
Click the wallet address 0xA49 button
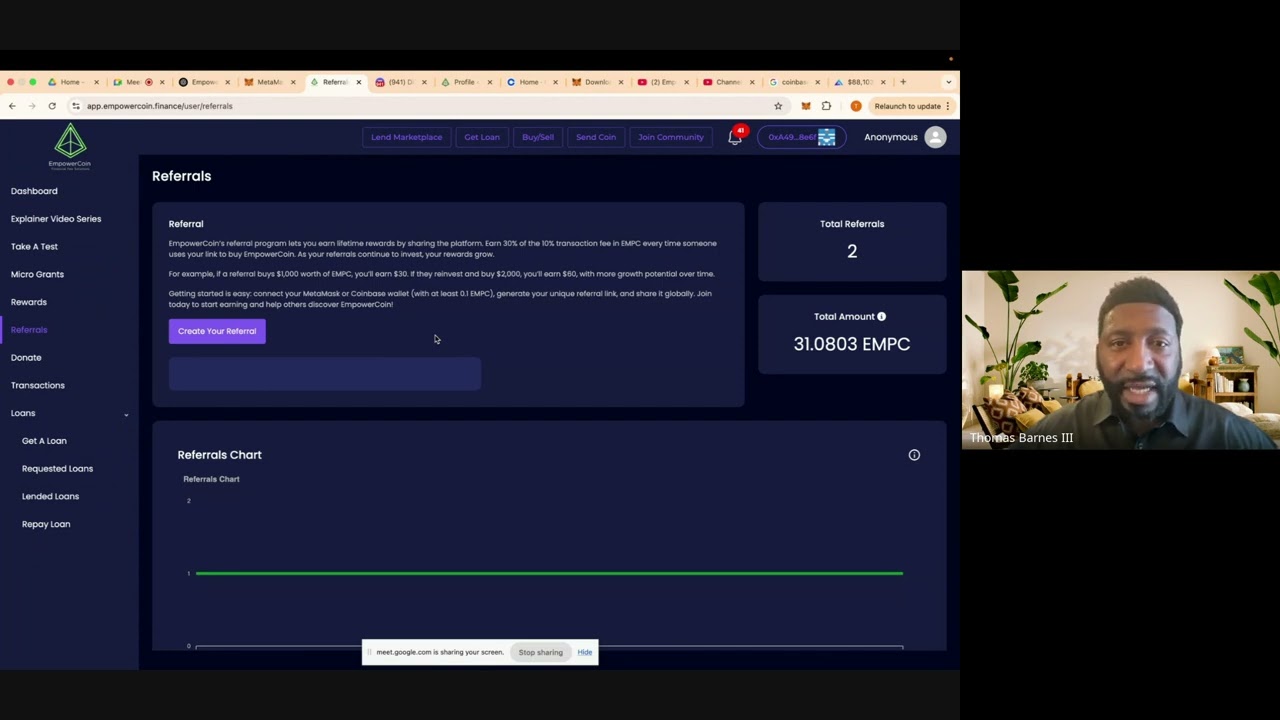click(x=802, y=137)
